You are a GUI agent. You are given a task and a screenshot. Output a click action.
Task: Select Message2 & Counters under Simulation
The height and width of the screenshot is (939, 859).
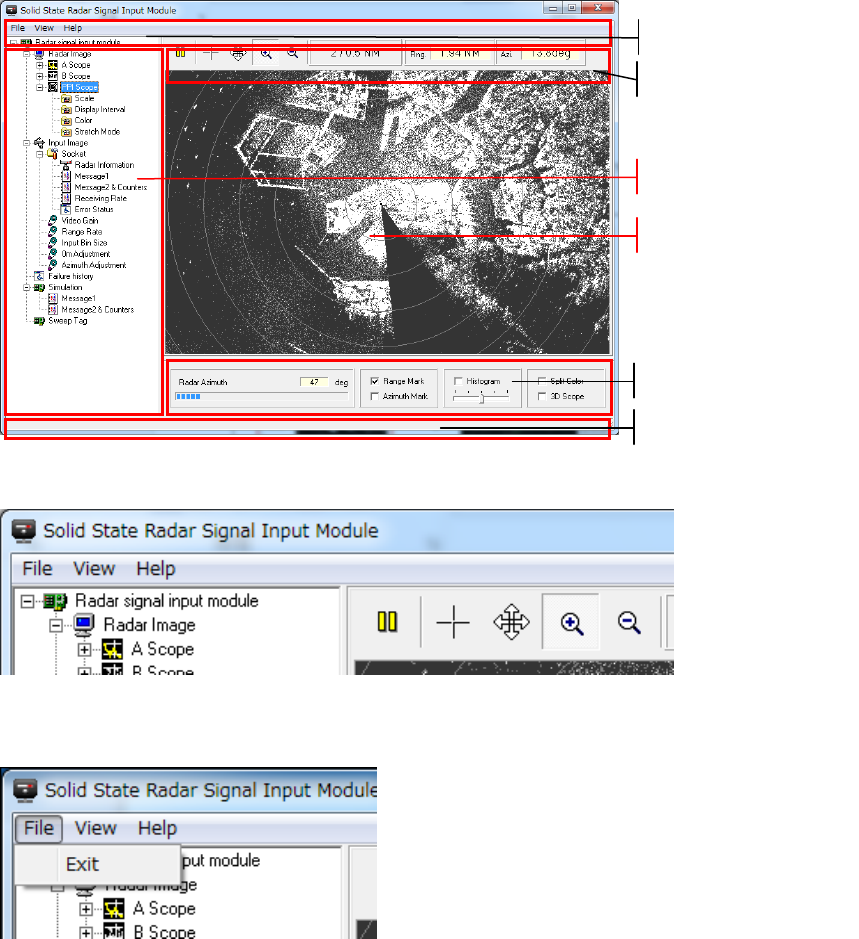click(x=98, y=310)
